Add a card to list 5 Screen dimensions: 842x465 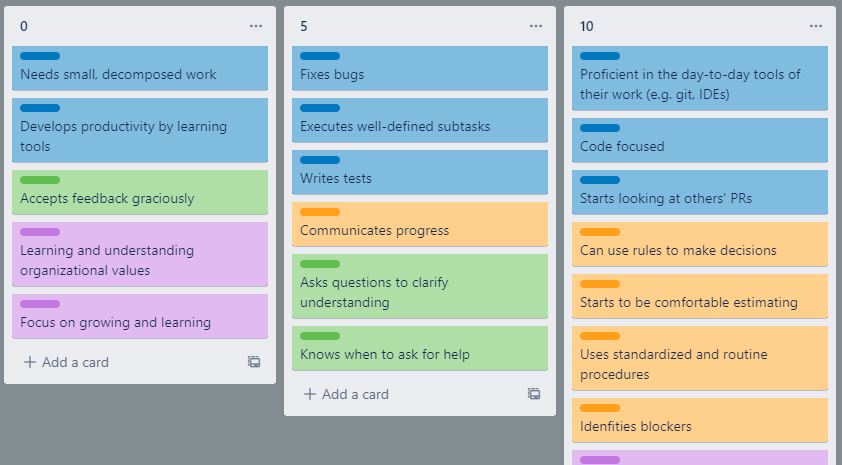(346, 394)
